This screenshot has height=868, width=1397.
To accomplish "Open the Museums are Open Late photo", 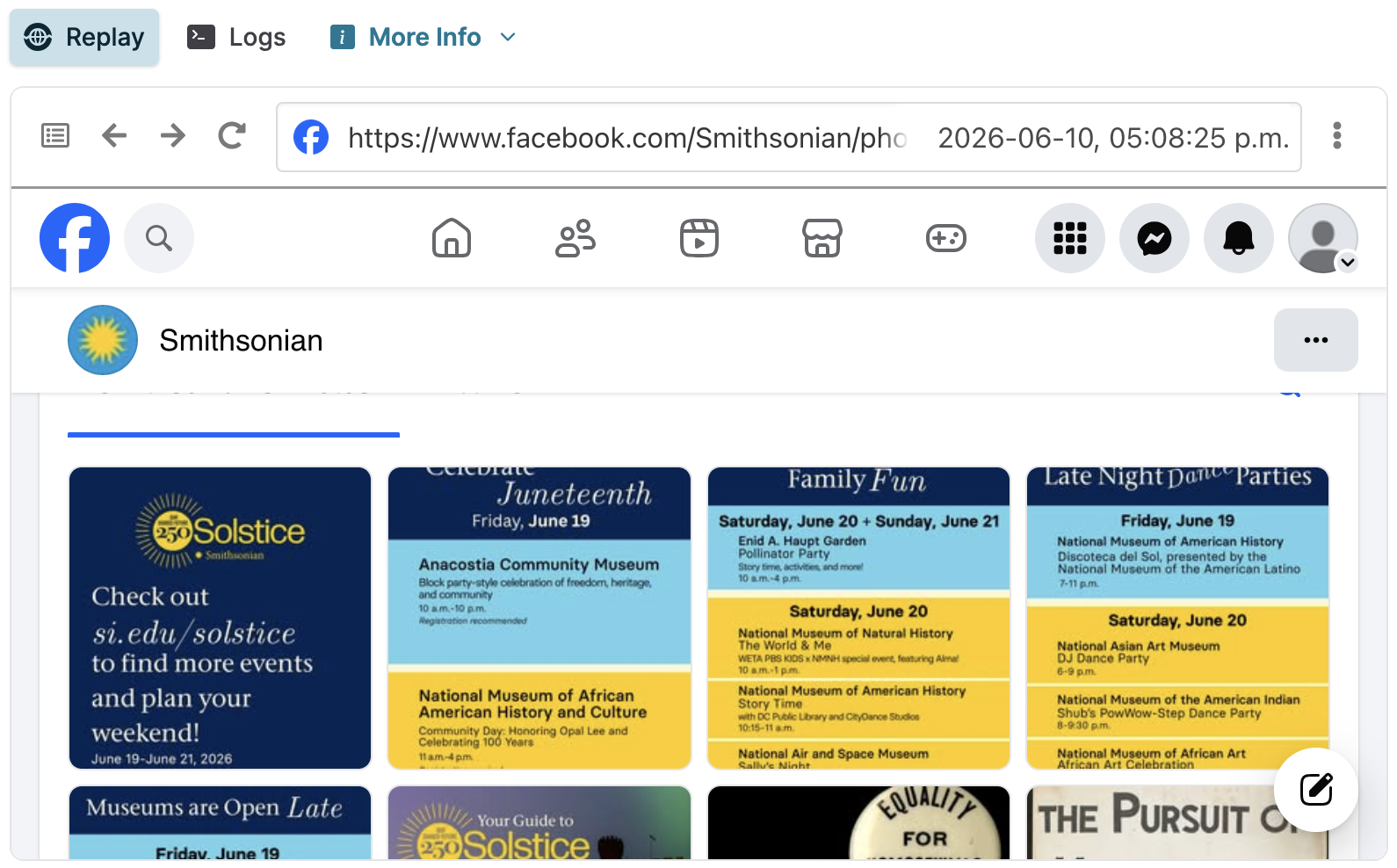I will tap(221, 822).
